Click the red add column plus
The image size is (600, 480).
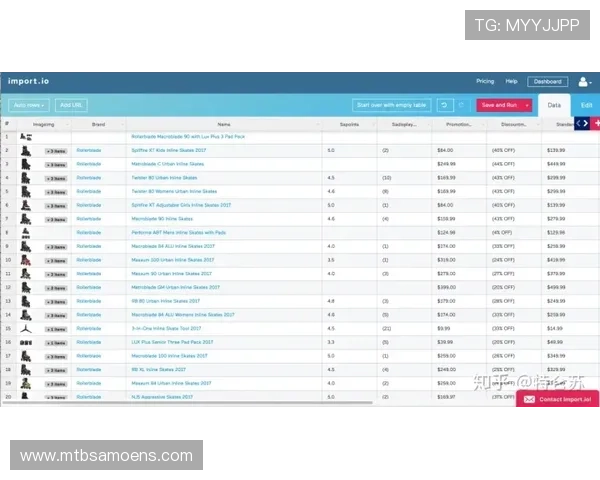coord(596,123)
